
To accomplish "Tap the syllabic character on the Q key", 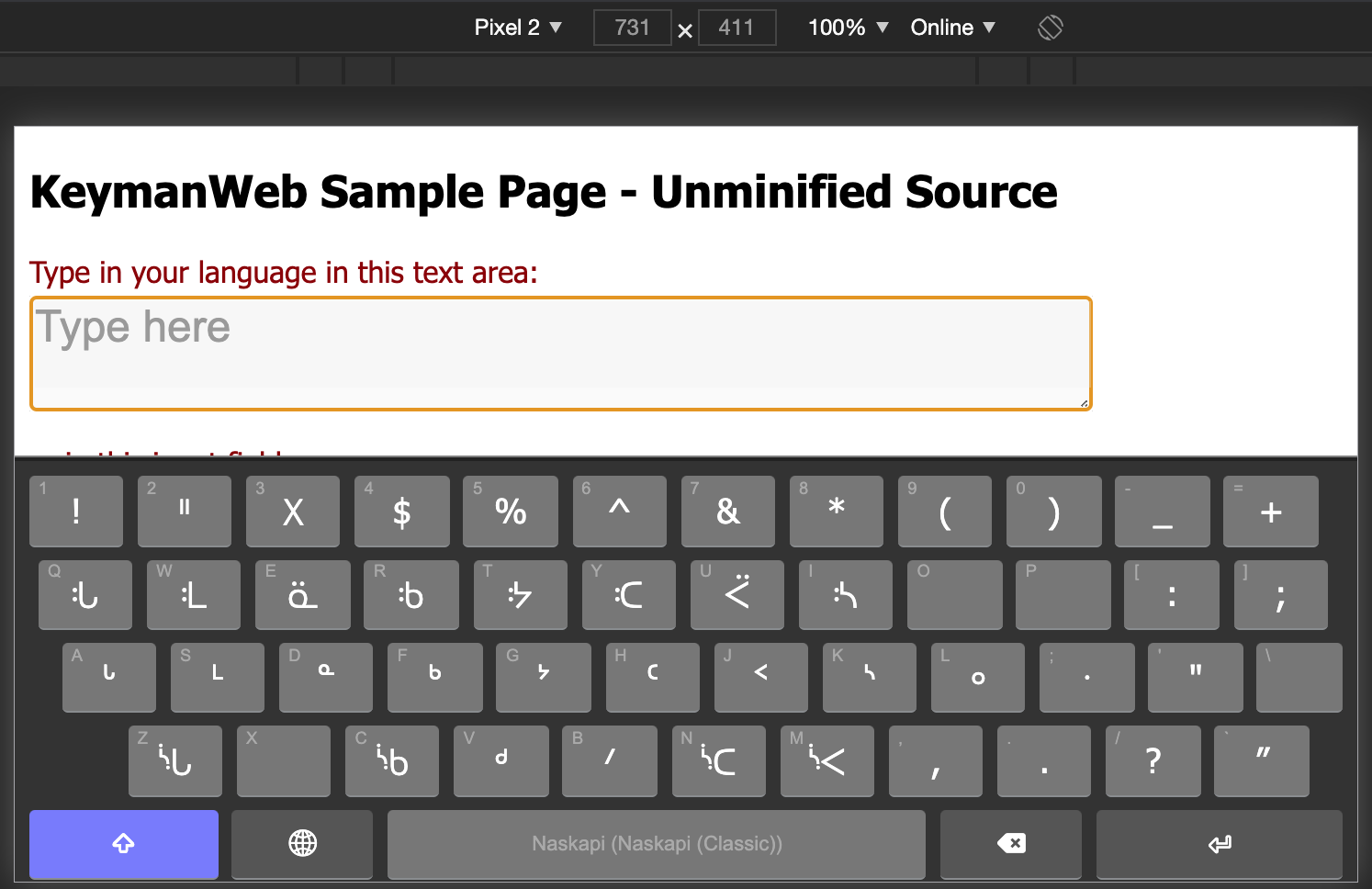I will click(x=84, y=595).
